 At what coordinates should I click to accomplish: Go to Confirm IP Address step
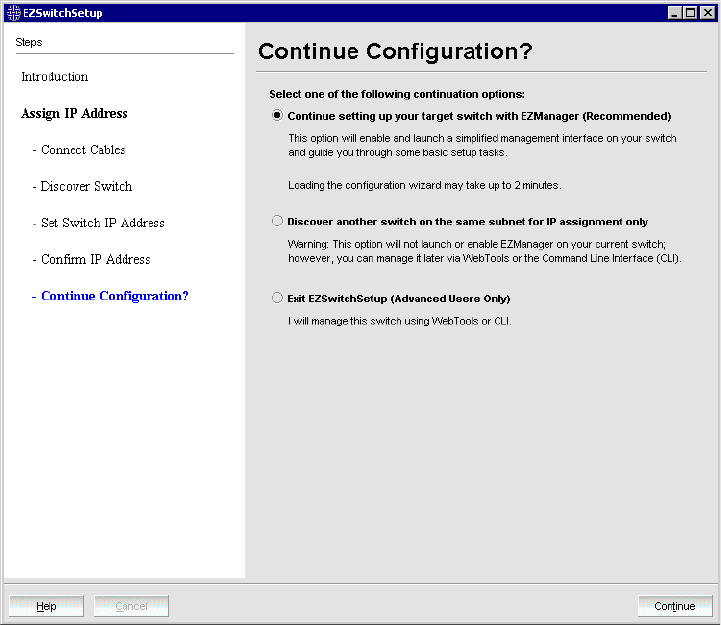pyautogui.click(x=96, y=259)
